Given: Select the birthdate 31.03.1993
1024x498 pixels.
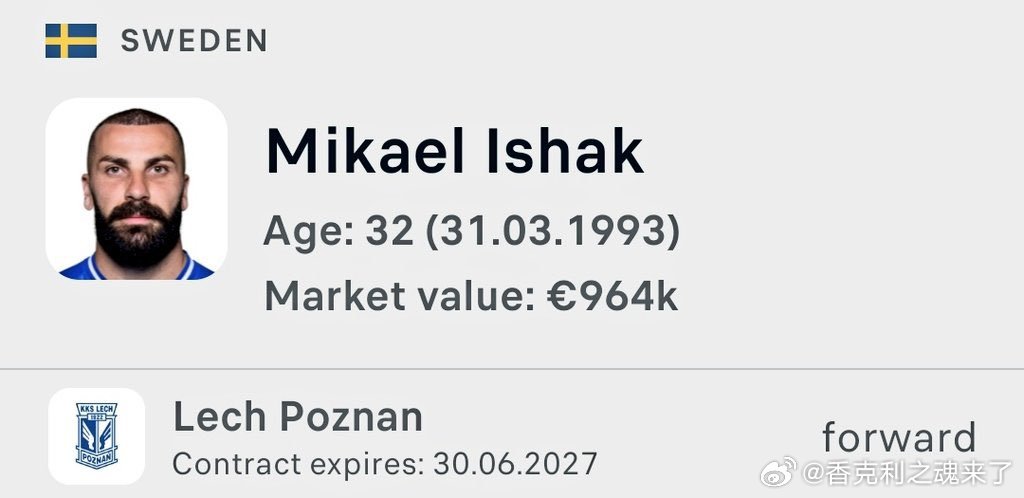Looking at the screenshot, I should pyautogui.click(x=553, y=231).
